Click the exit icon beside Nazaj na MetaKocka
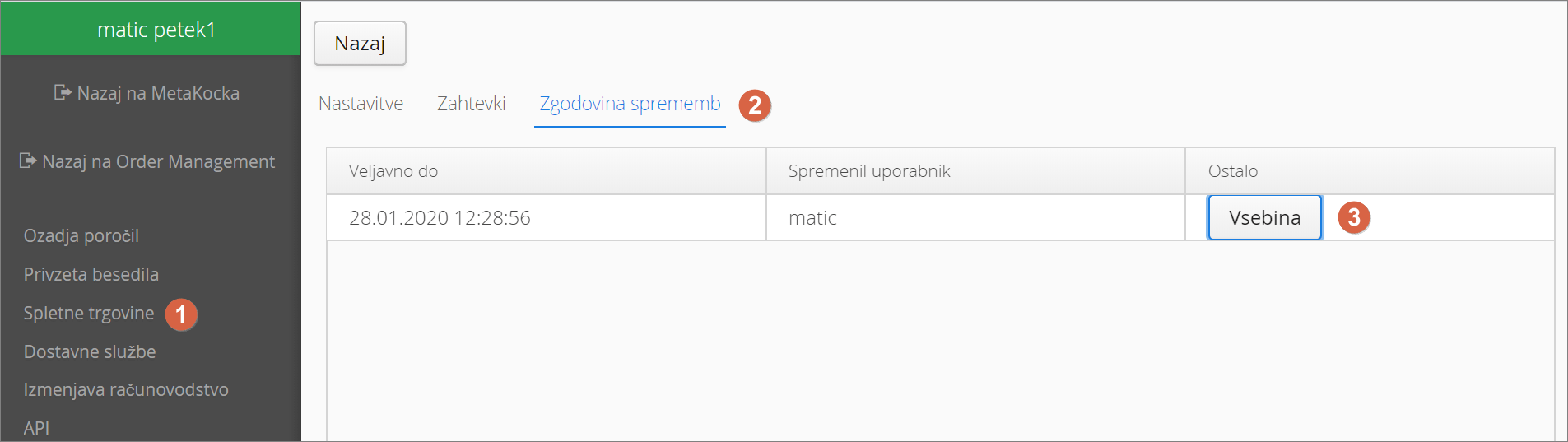The height and width of the screenshot is (442, 1568). click(x=63, y=92)
